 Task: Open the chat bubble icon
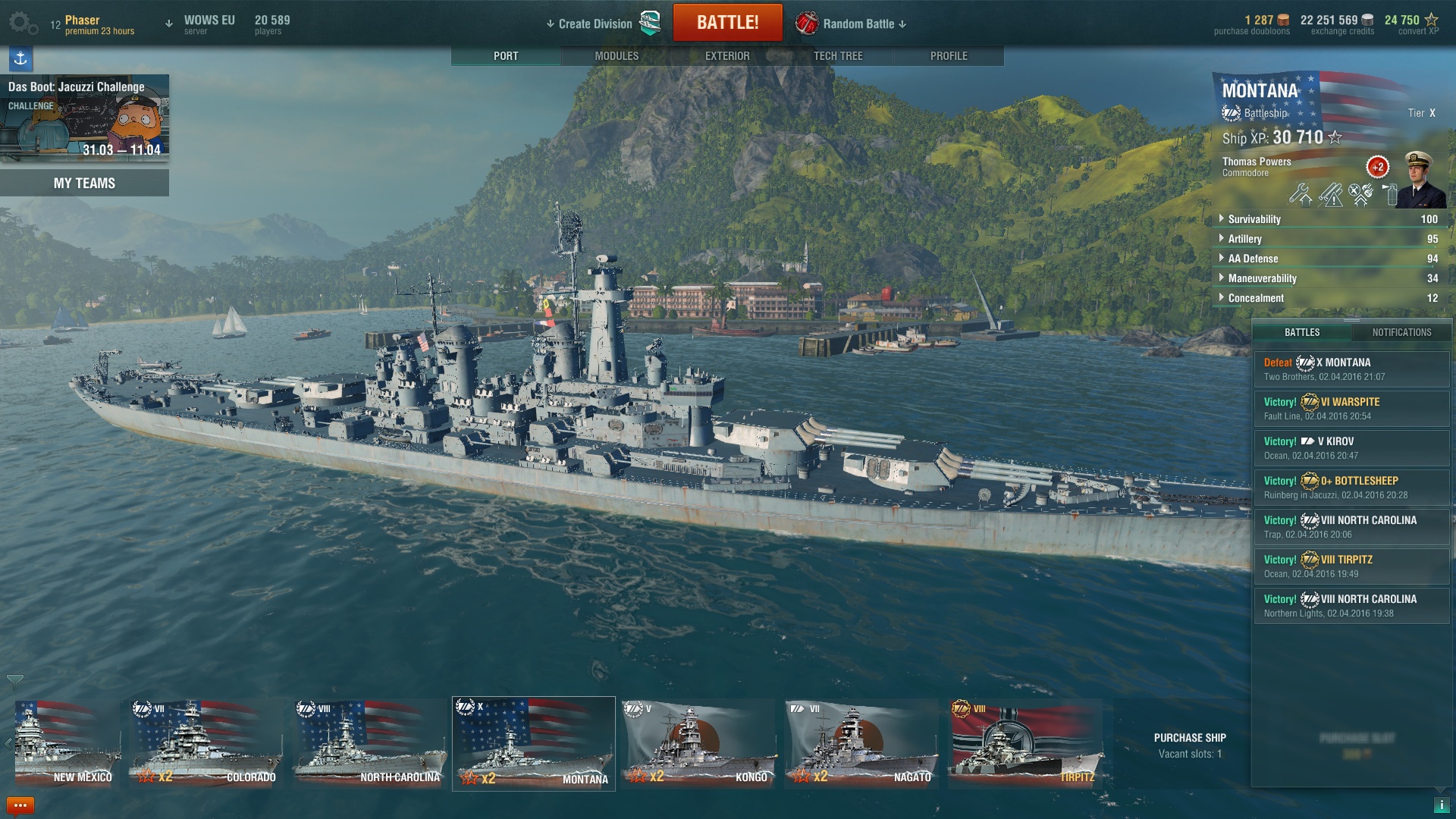[x=20, y=805]
